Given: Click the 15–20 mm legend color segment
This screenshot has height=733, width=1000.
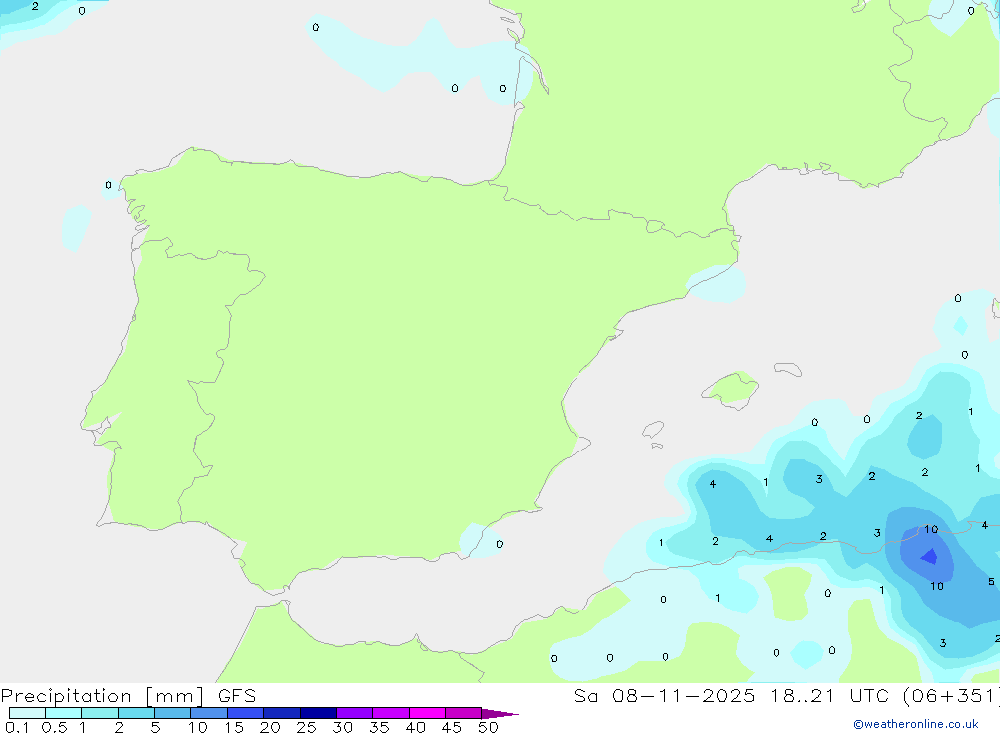Looking at the screenshot, I should pos(245,713).
